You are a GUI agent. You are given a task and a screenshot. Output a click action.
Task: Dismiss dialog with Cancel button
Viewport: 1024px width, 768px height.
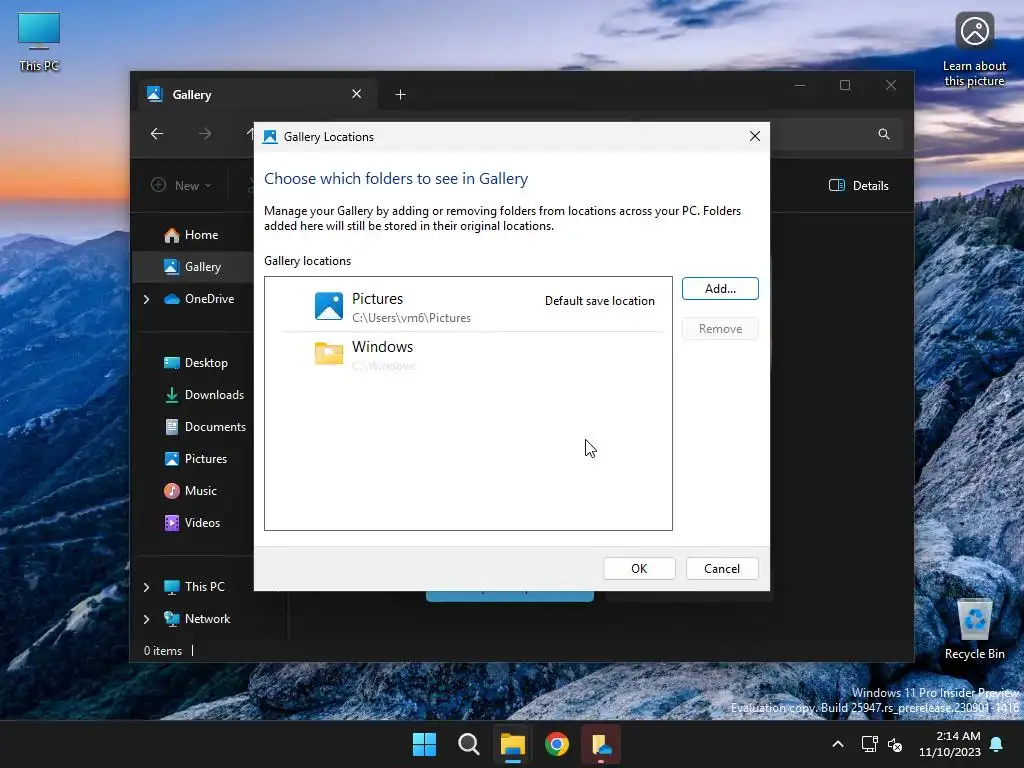(x=722, y=569)
